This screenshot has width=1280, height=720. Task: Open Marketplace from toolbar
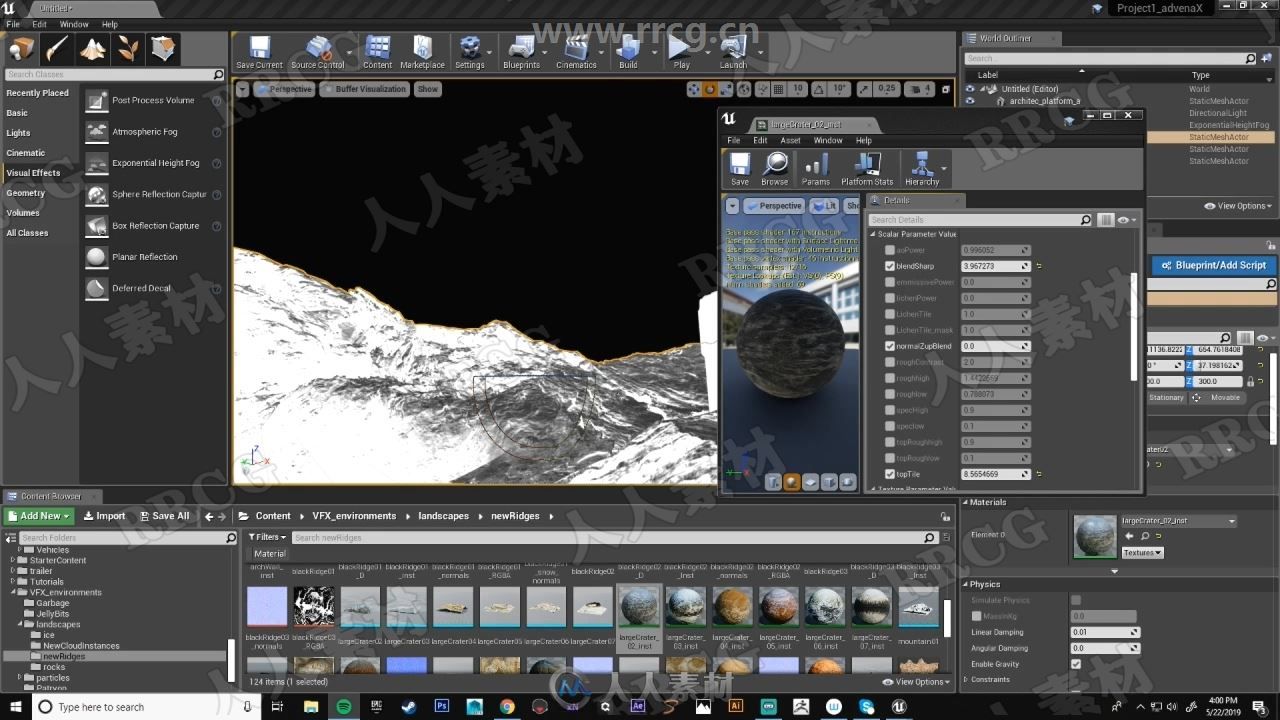click(x=422, y=52)
